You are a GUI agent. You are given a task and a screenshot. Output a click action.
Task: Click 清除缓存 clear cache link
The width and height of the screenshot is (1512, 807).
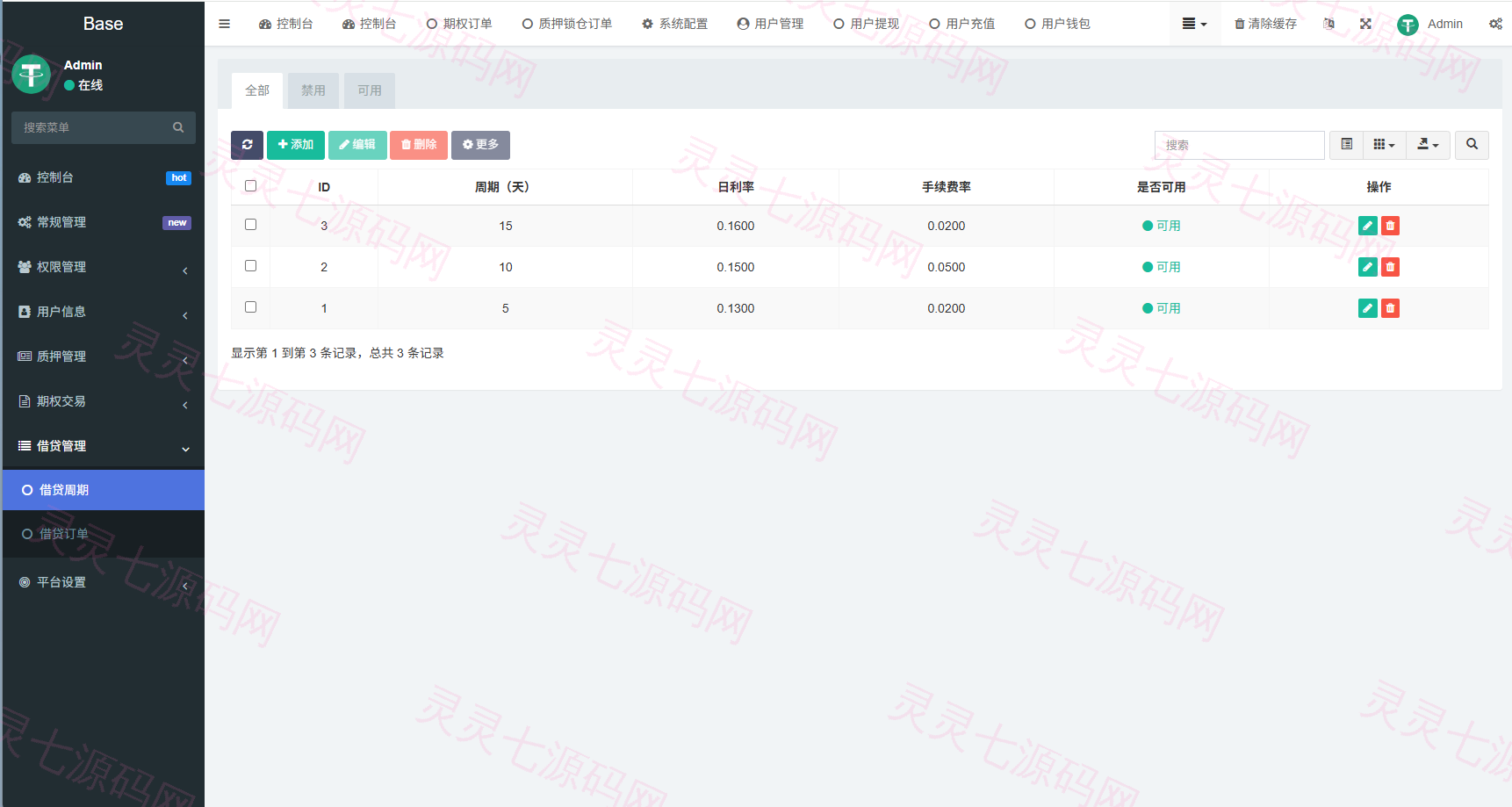[x=1265, y=24]
